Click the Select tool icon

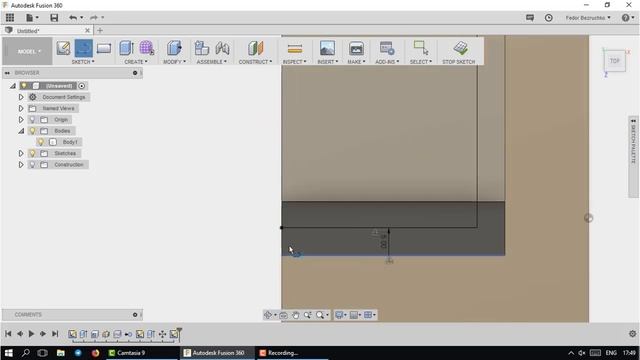[x=421, y=48]
